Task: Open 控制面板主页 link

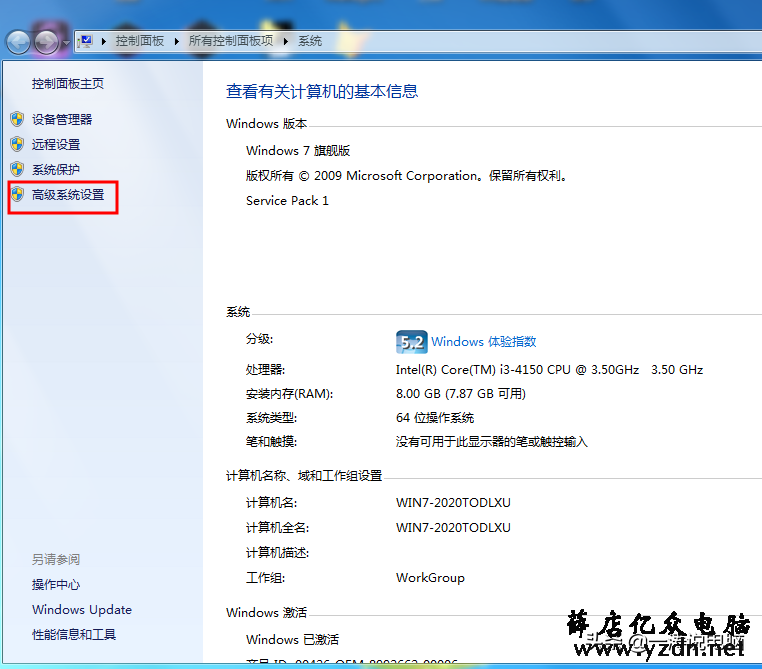Action: [68, 84]
